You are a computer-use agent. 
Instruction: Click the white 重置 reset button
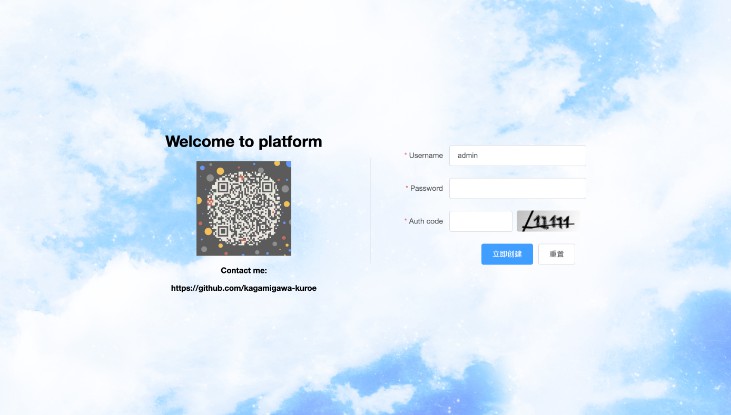pyautogui.click(x=556, y=254)
